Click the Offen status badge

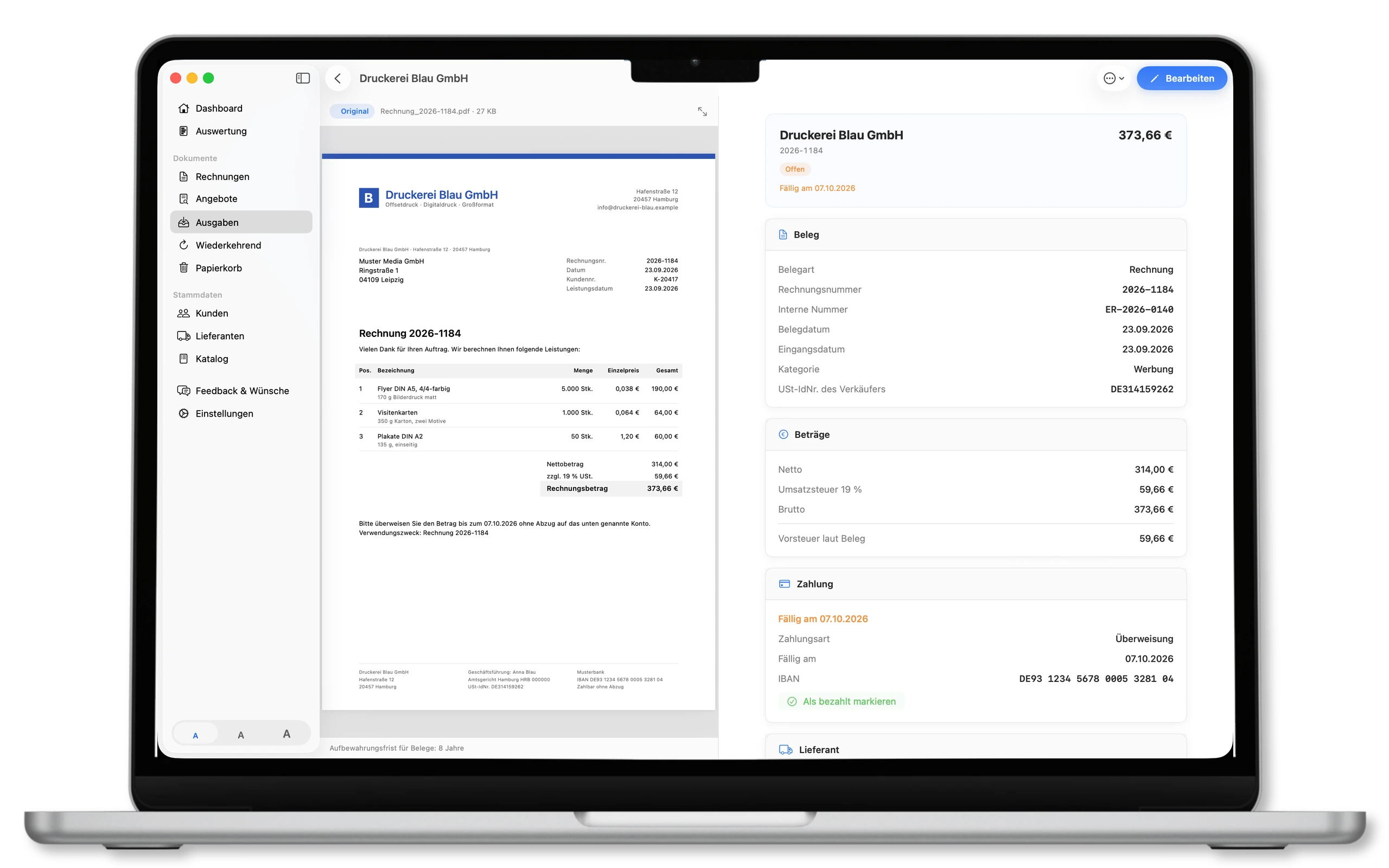[x=794, y=169]
